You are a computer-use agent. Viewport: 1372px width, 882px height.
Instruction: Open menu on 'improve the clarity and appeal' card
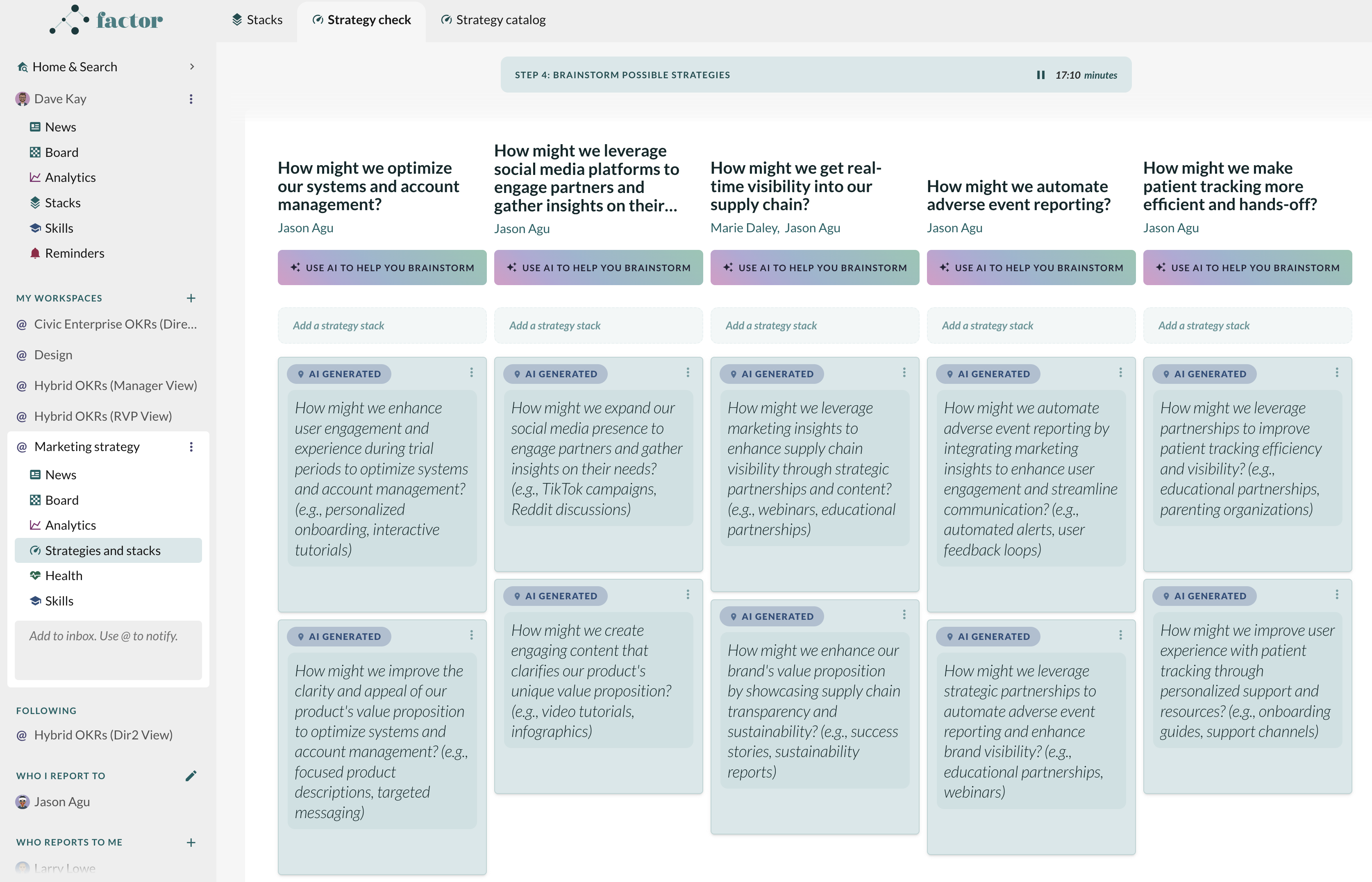click(471, 635)
